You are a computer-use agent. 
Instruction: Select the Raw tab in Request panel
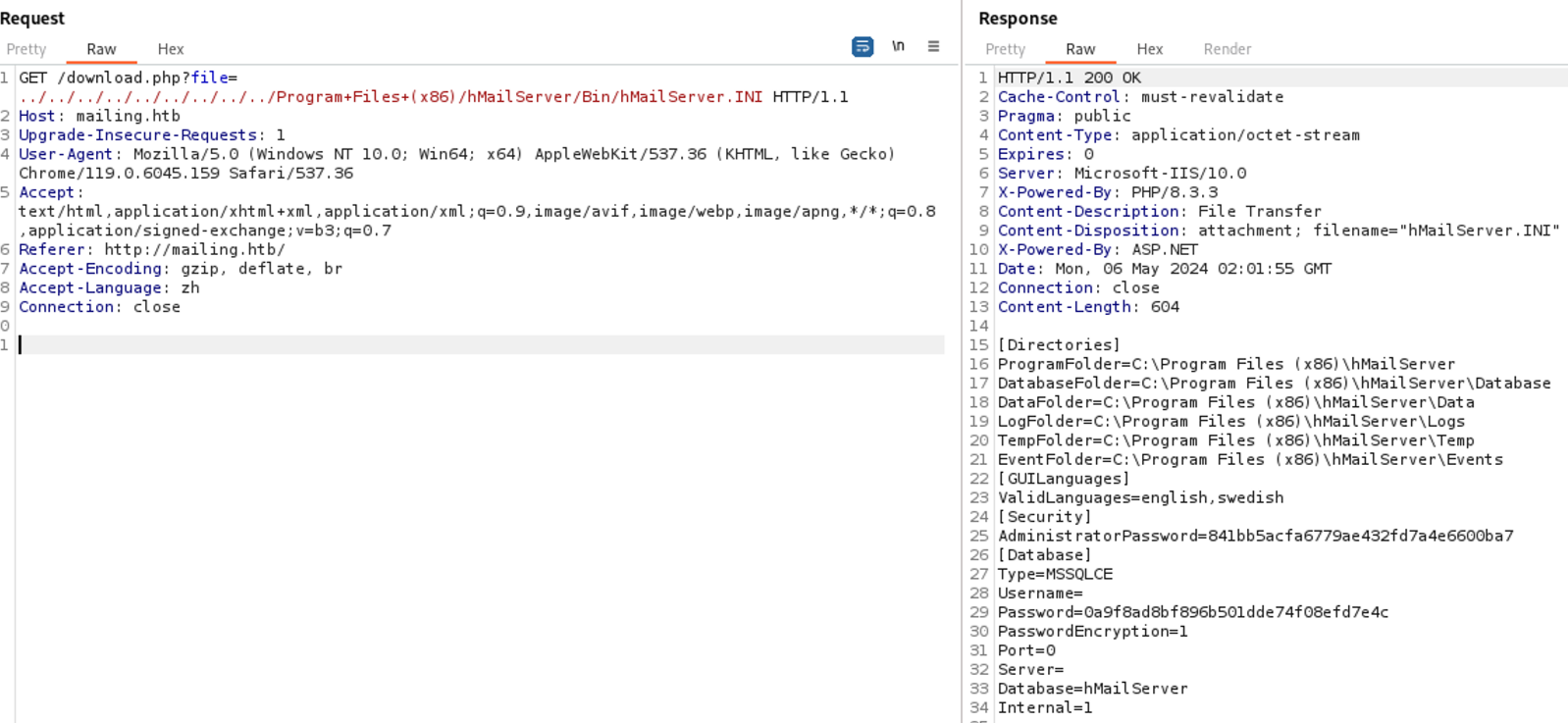[101, 49]
